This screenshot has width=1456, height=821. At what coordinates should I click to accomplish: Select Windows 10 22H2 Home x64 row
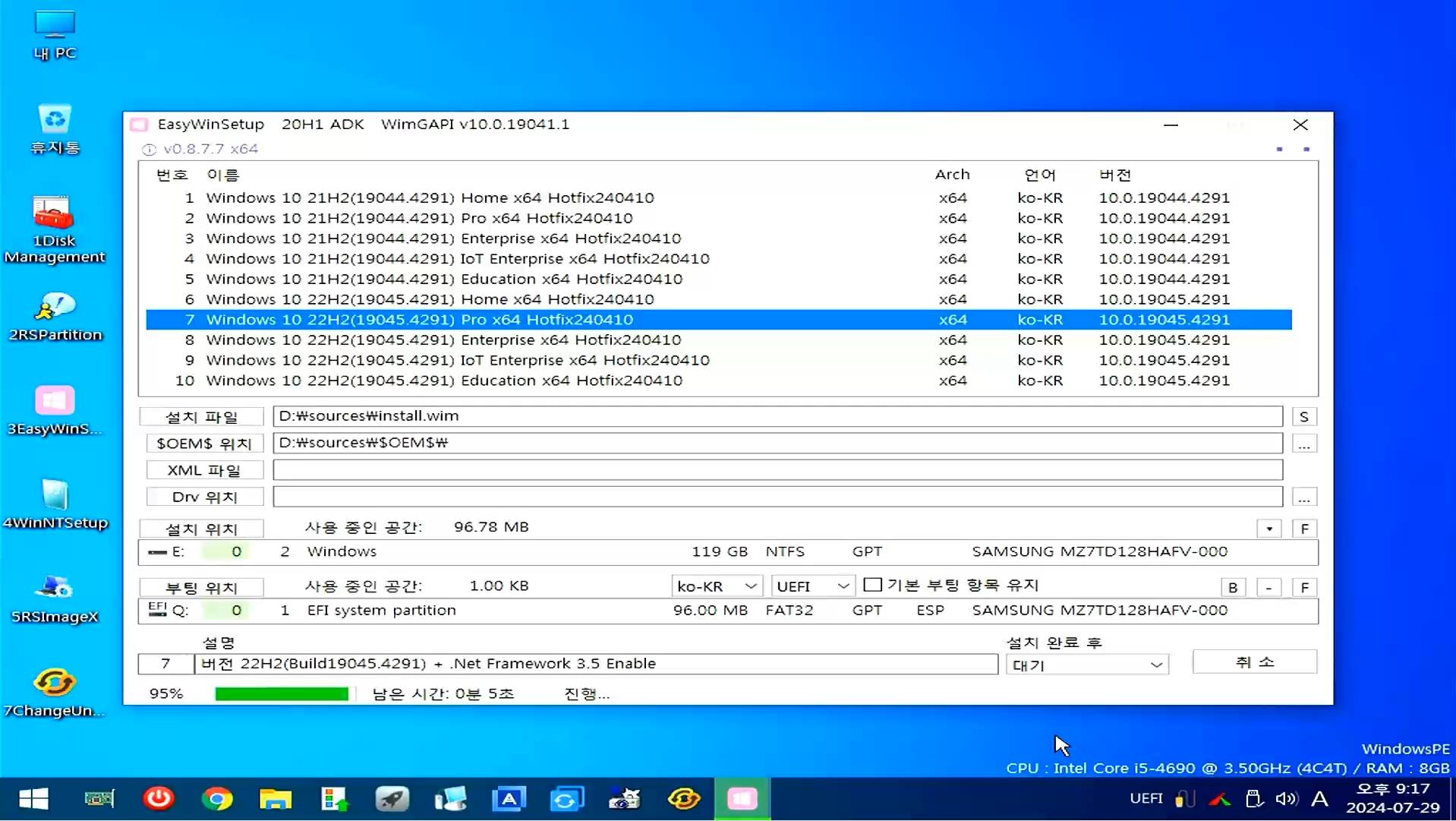coord(718,300)
